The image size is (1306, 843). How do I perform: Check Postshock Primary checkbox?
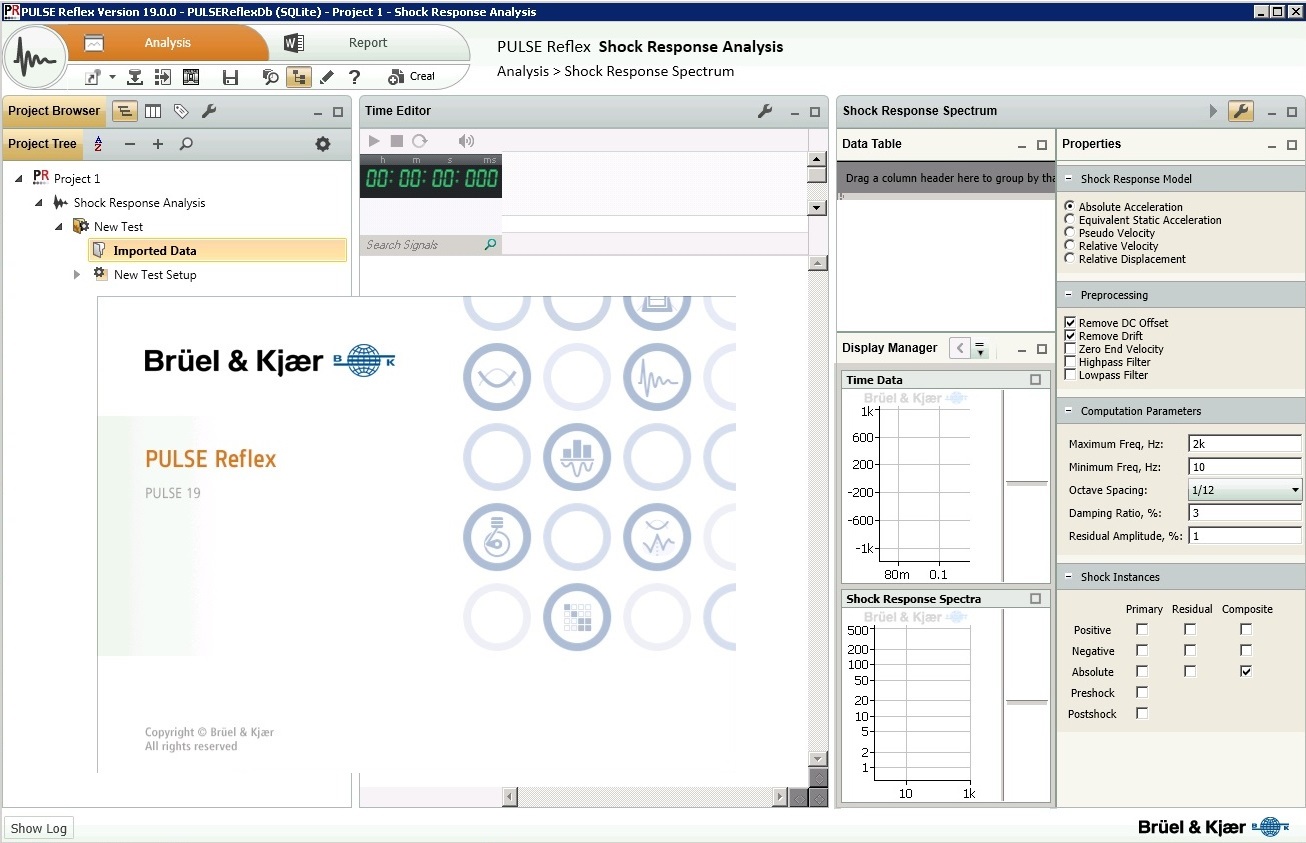[1142, 713]
